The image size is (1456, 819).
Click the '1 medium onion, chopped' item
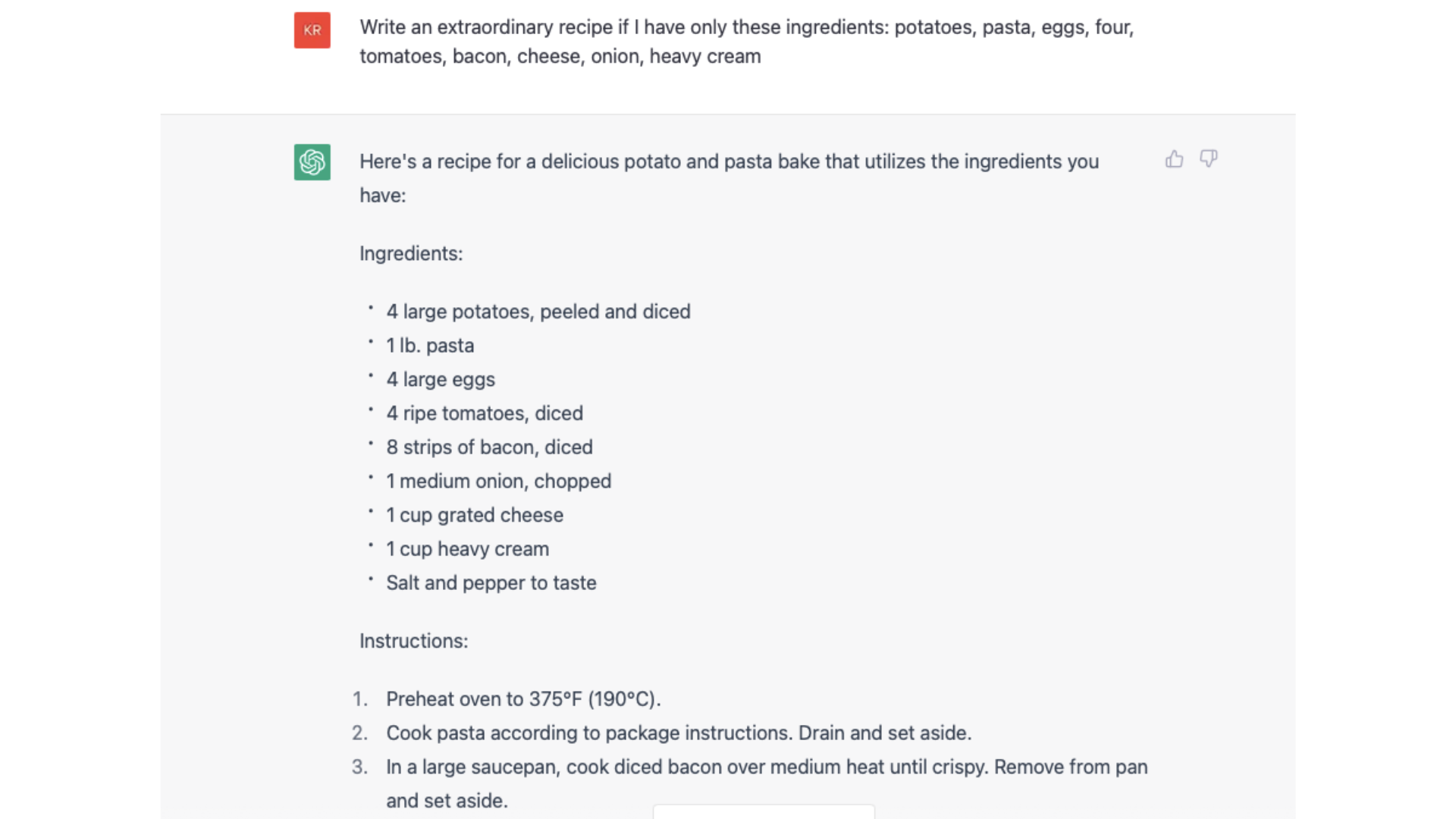tap(498, 482)
